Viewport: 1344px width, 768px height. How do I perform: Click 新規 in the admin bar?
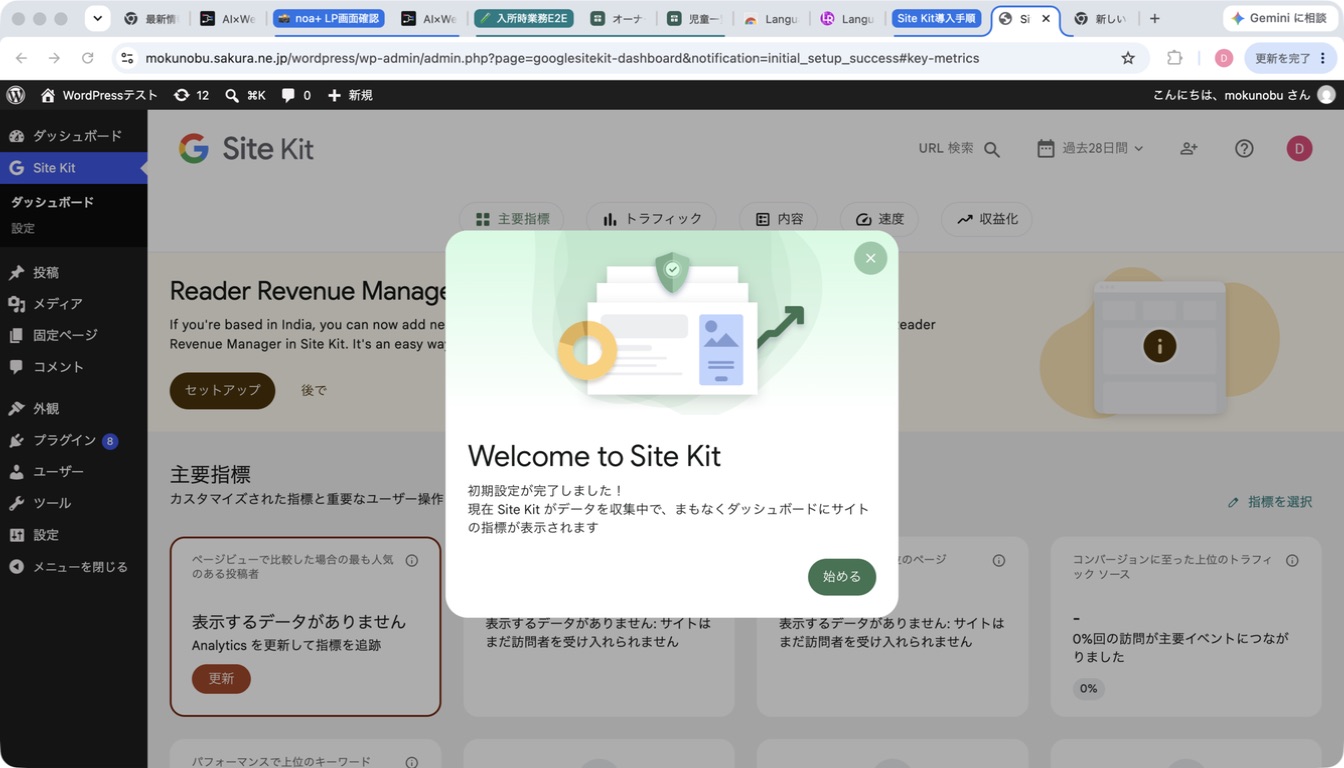tap(350, 95)
